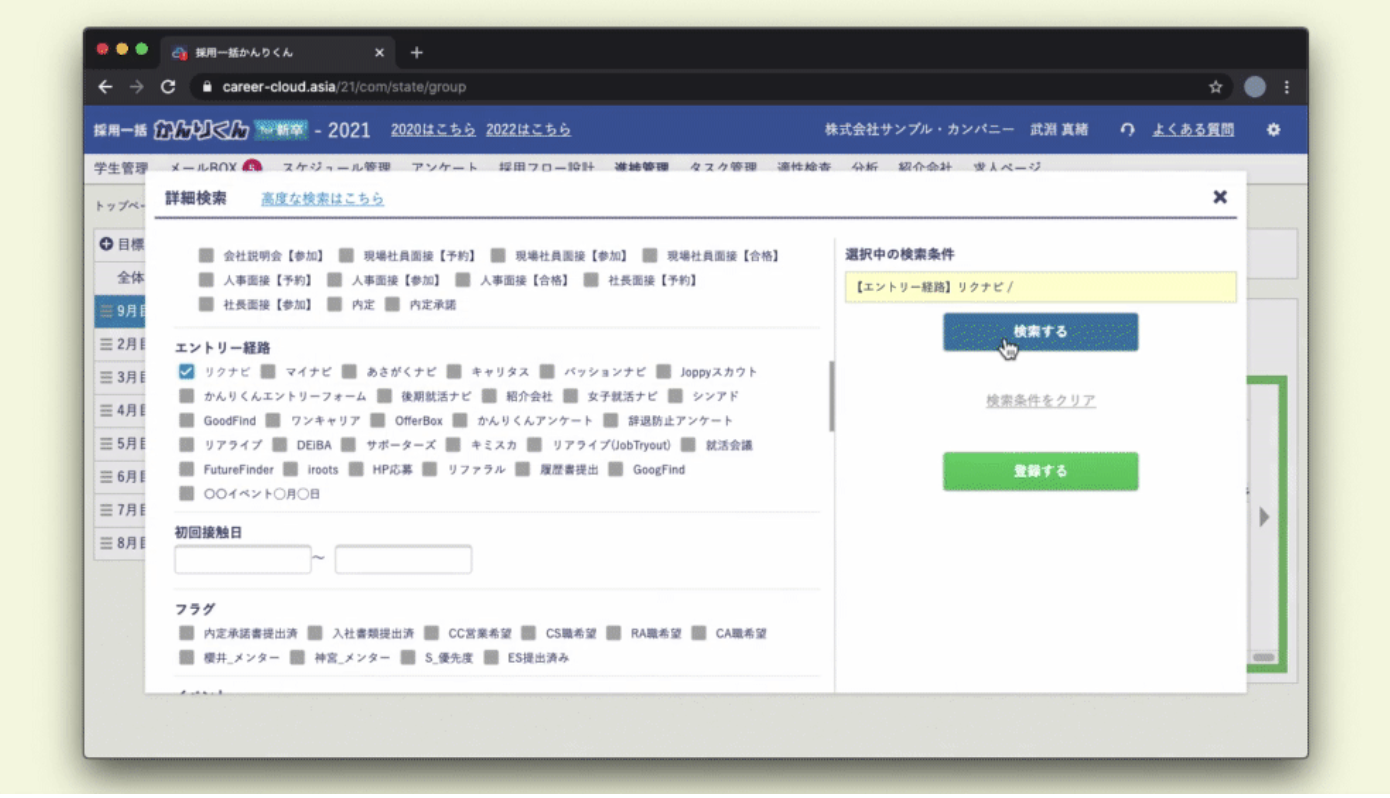1390x798 pixels.
Task: Check the 内定承諾 checkbox
Action: 392,305
